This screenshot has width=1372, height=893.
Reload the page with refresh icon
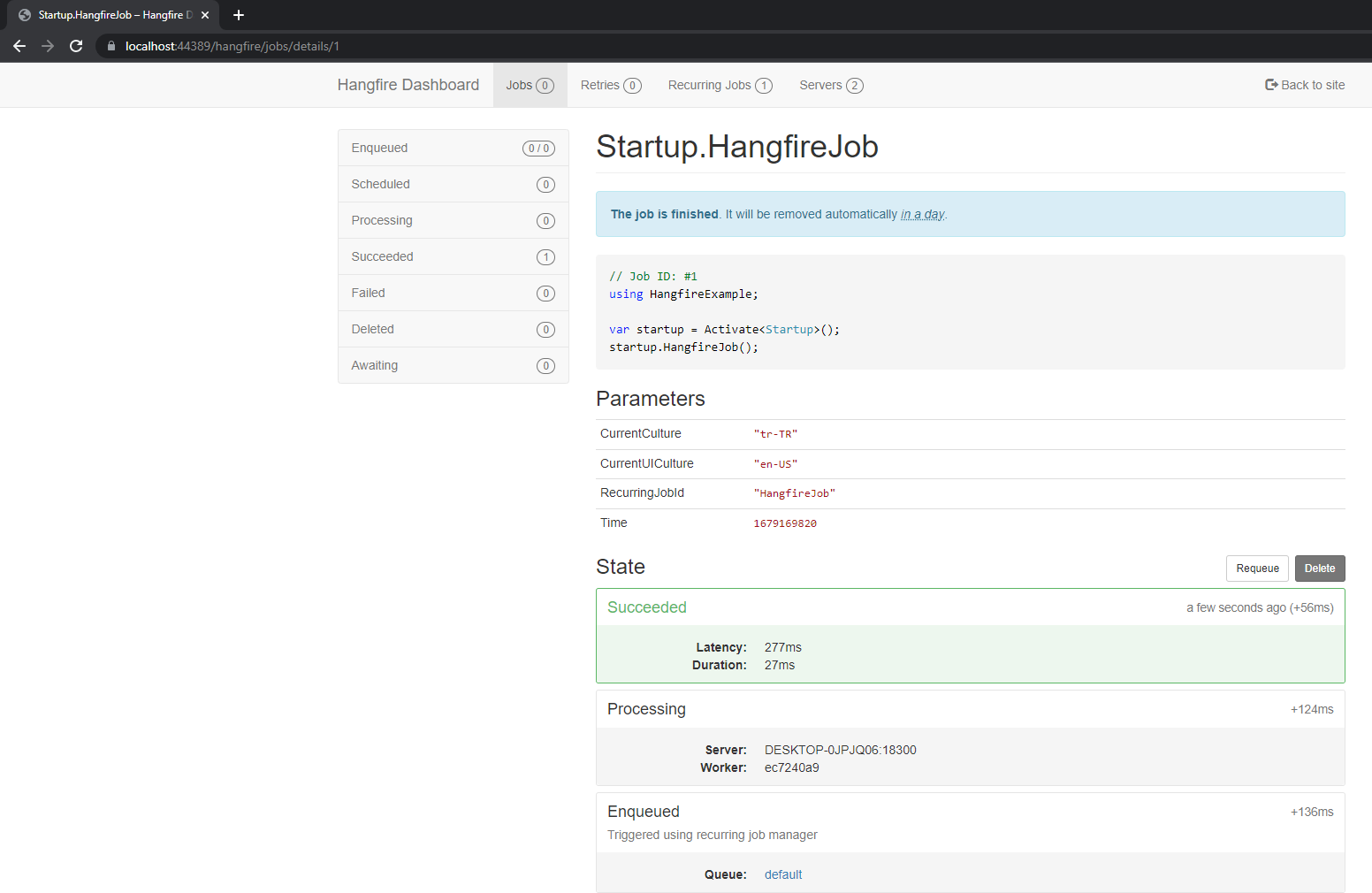click(76, 46)
